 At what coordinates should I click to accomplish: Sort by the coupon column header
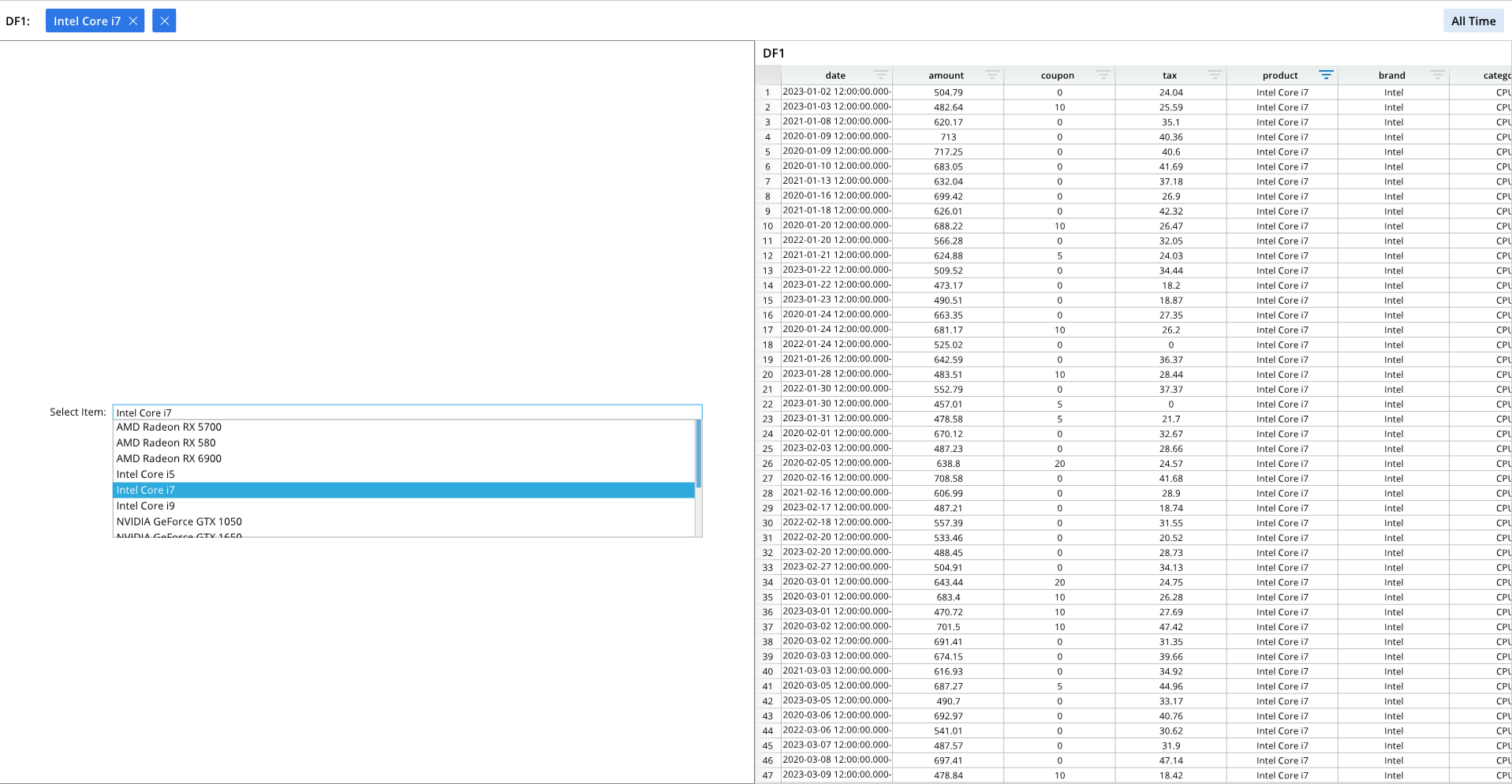[x=1057, y=76]
